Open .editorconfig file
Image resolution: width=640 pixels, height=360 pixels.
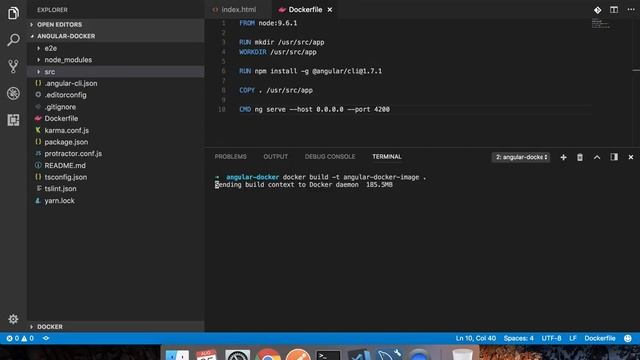pos(116,95)
